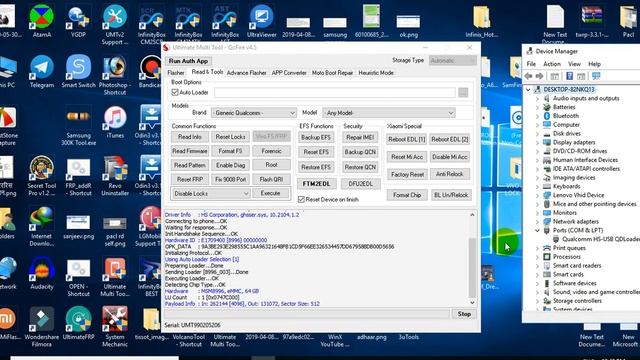Screen dimensions: 640x360
Task: Open Infinix_Hot folder on desktop
Action: click(x=482, y=21)
